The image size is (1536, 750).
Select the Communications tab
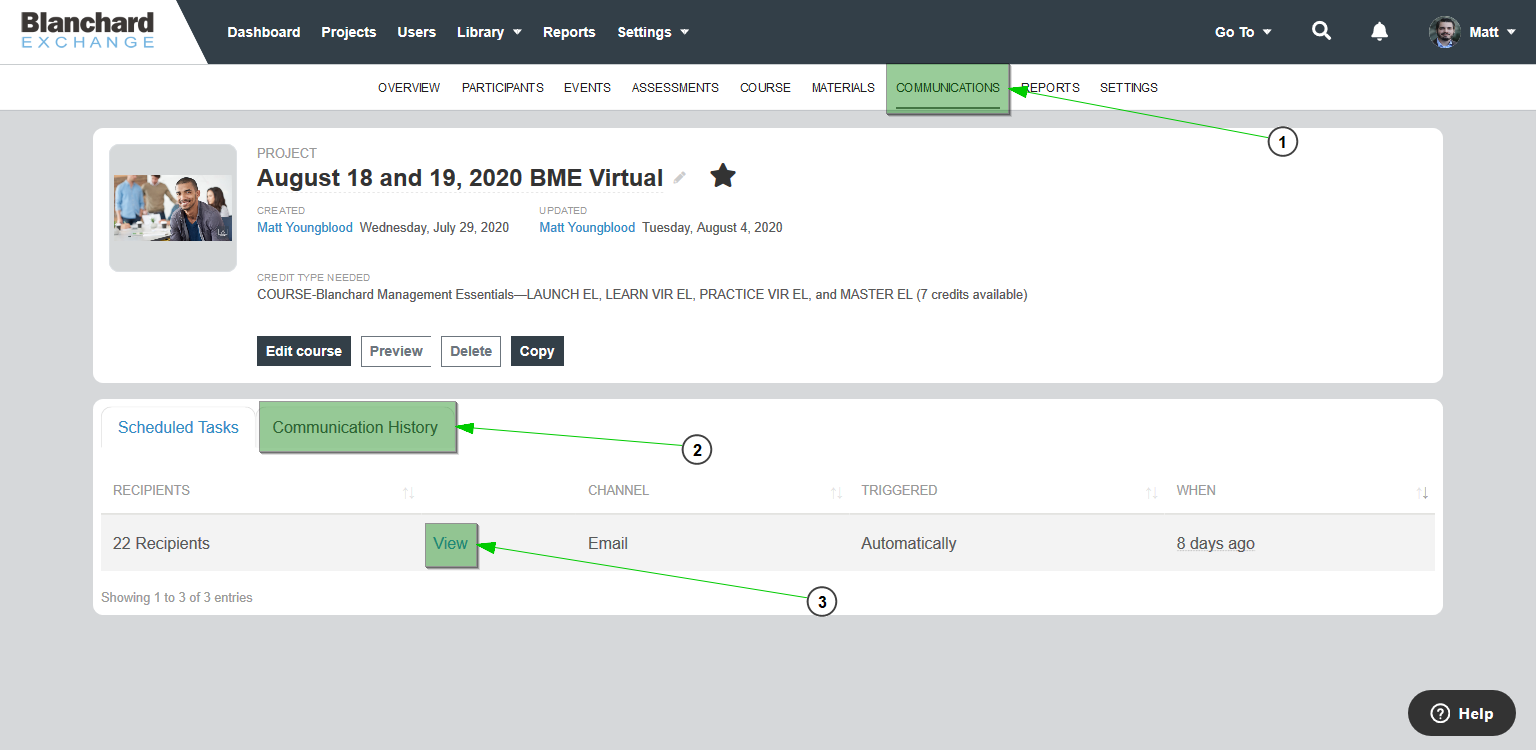point(947,88)
